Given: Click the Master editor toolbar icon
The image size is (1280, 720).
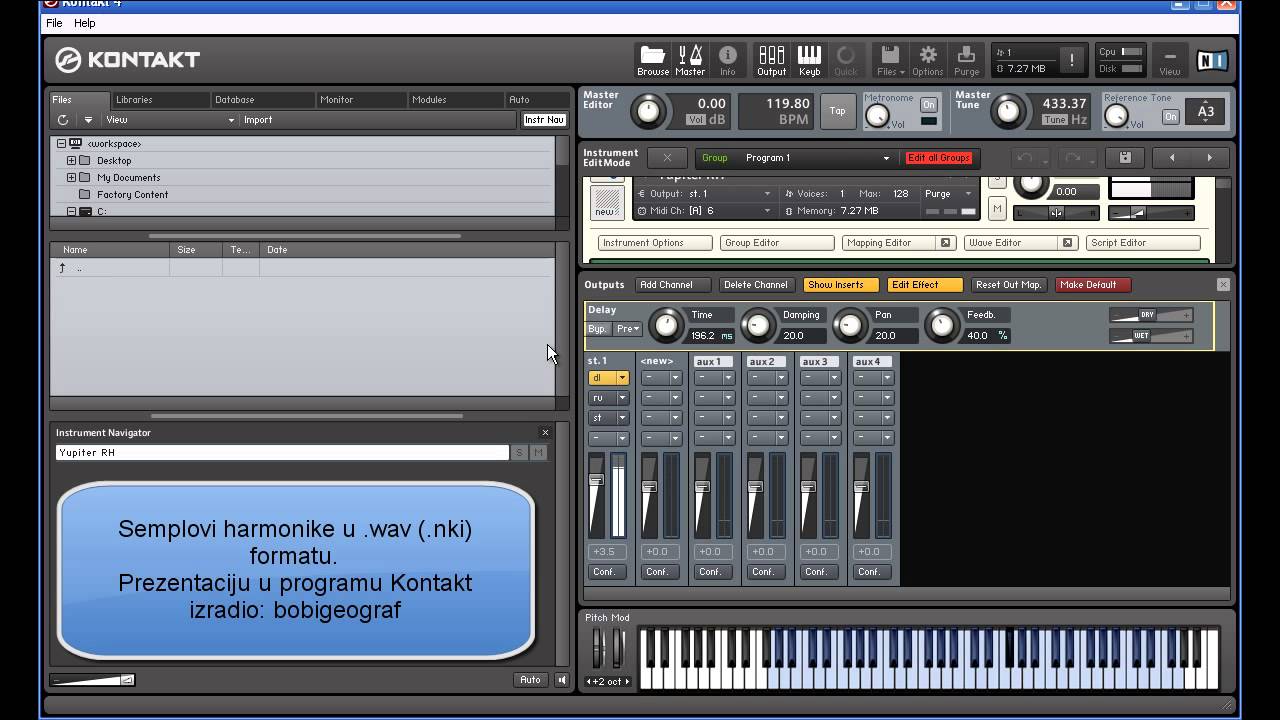Looking at the screenshot, I should pyautogui.click(x=690, y=60).
